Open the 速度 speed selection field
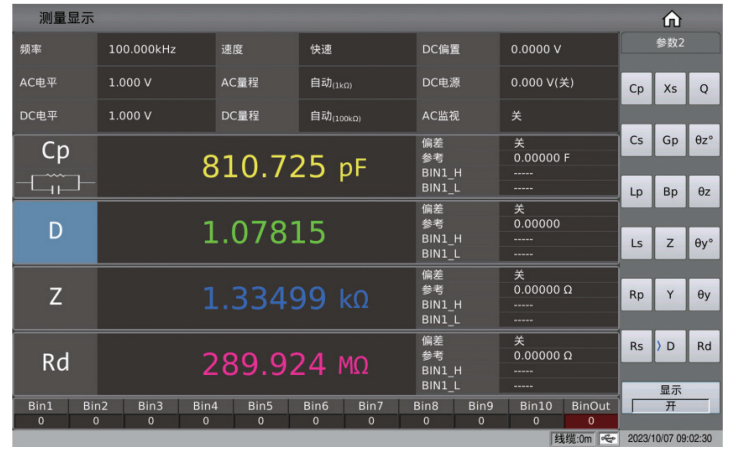 pos(355,49)
